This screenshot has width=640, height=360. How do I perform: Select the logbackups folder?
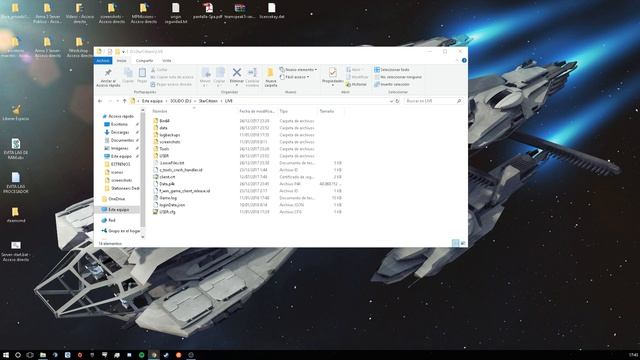[x=167, y=135]
